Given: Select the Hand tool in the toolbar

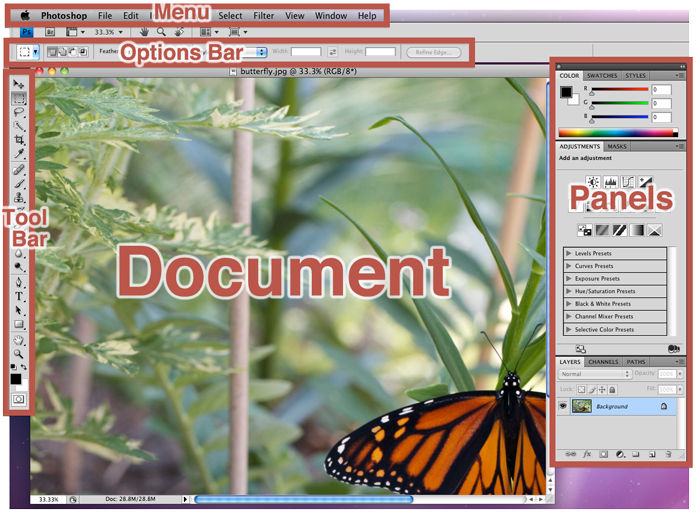Looking at the screenshot, I should [x=18, y=340].
